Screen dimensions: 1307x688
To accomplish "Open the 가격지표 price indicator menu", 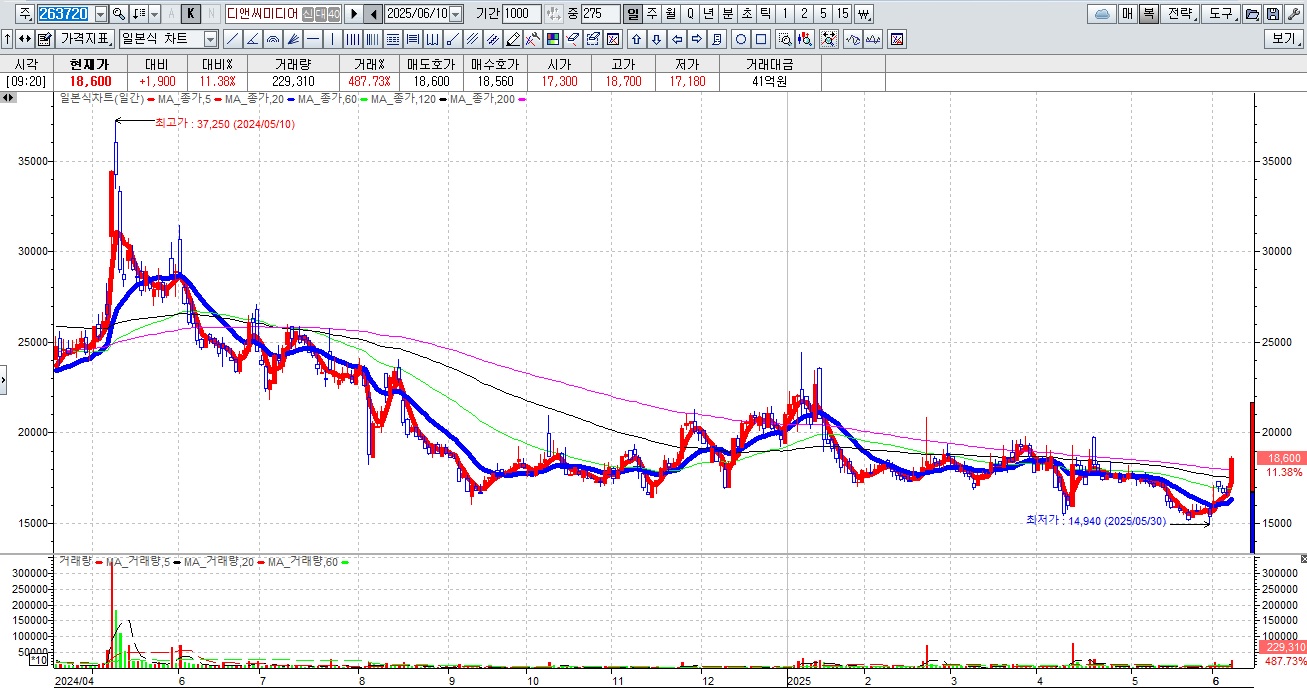I will [85, 39].
